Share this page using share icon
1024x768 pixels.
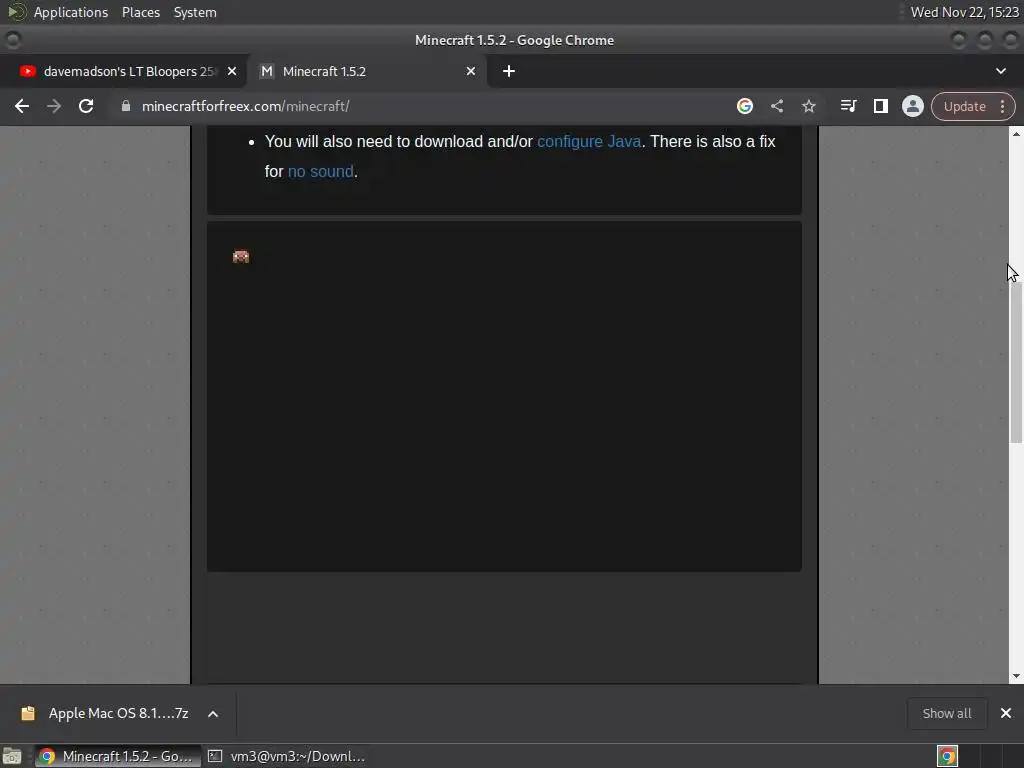coord(776,106)
